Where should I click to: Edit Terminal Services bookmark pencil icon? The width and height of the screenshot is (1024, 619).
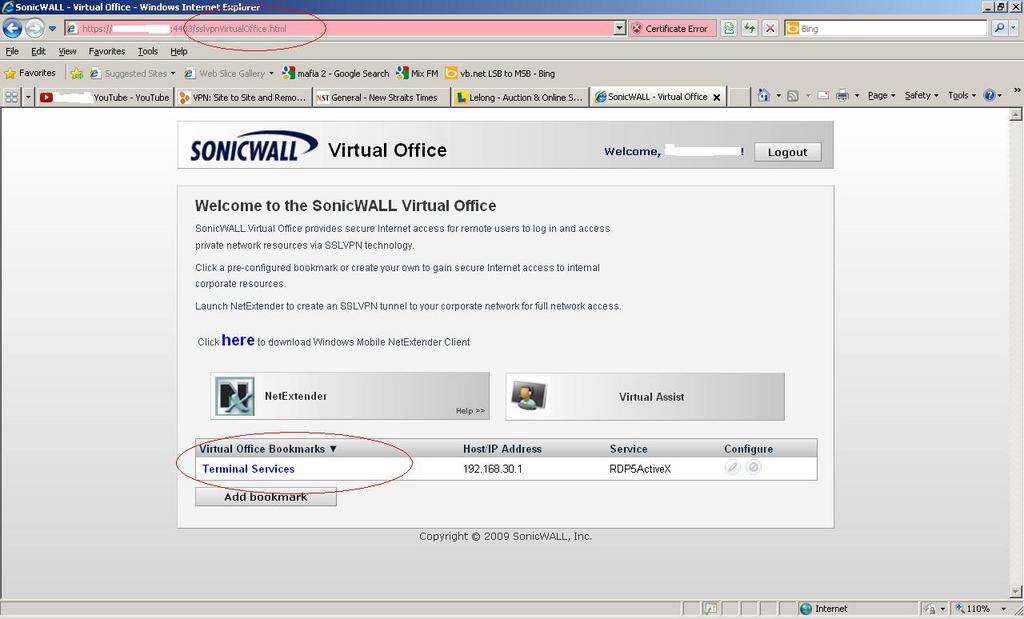click(733, 468)
